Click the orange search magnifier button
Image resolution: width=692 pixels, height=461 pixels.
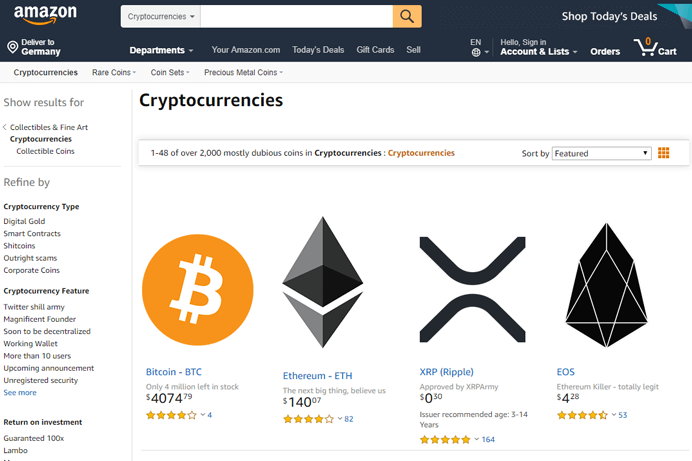click(x=407, y=16)
